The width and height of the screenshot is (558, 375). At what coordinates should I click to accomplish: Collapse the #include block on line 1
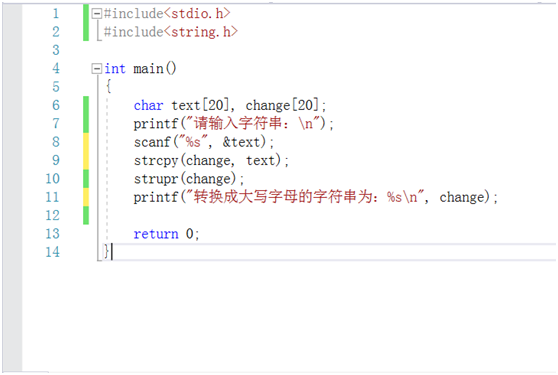click(x=96, y=14)
